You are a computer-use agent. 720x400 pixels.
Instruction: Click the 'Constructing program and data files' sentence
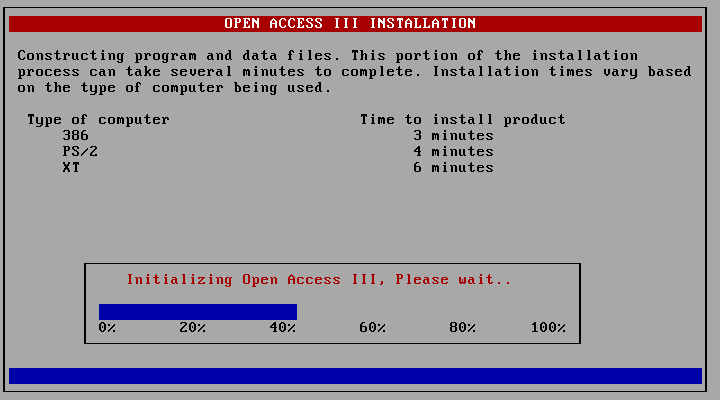pyautogui.click(x=179, y=56)
